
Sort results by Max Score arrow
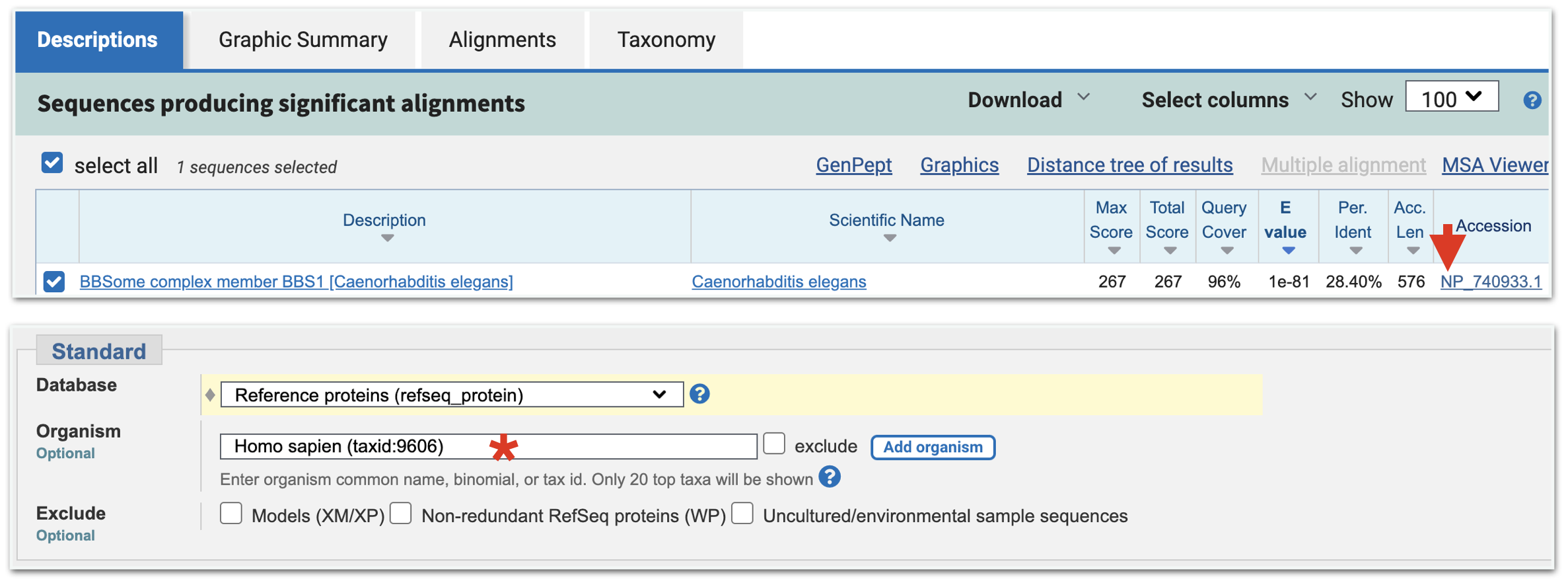[1114, 251]
